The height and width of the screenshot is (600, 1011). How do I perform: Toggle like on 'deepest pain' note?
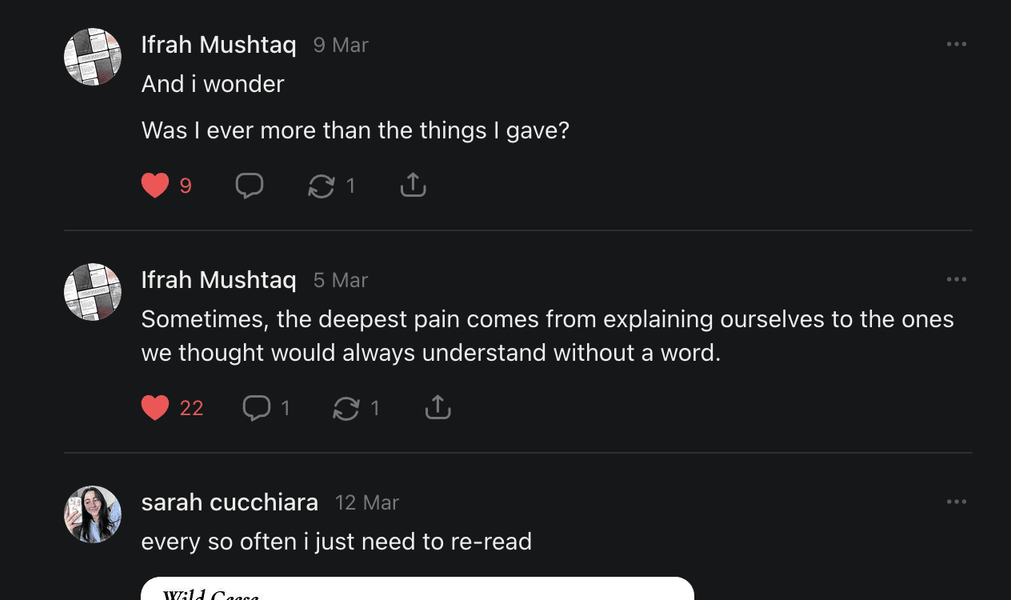point(155,407)
